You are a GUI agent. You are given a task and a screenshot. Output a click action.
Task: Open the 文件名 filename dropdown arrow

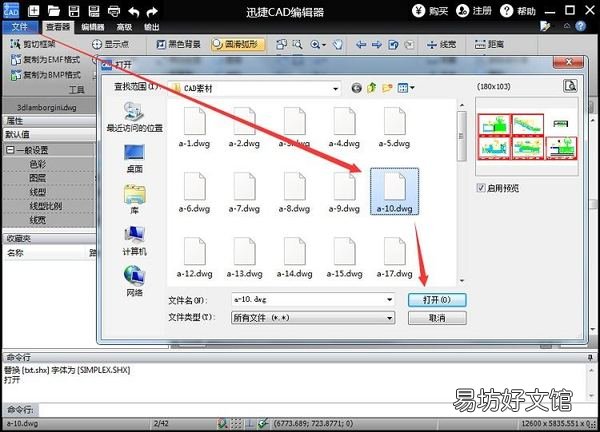point(390,300)
